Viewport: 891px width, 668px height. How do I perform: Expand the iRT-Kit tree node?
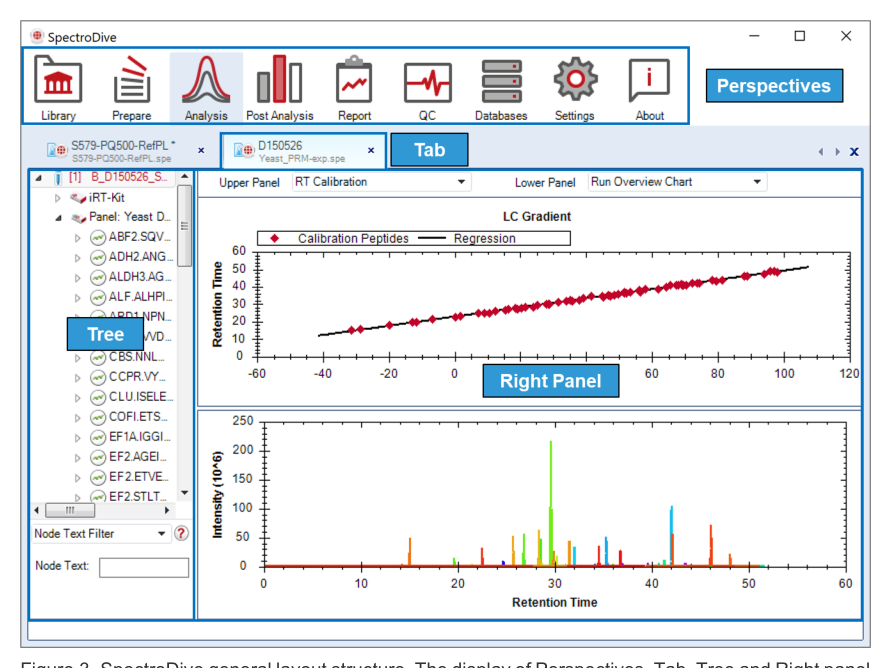tap(57, 198)
